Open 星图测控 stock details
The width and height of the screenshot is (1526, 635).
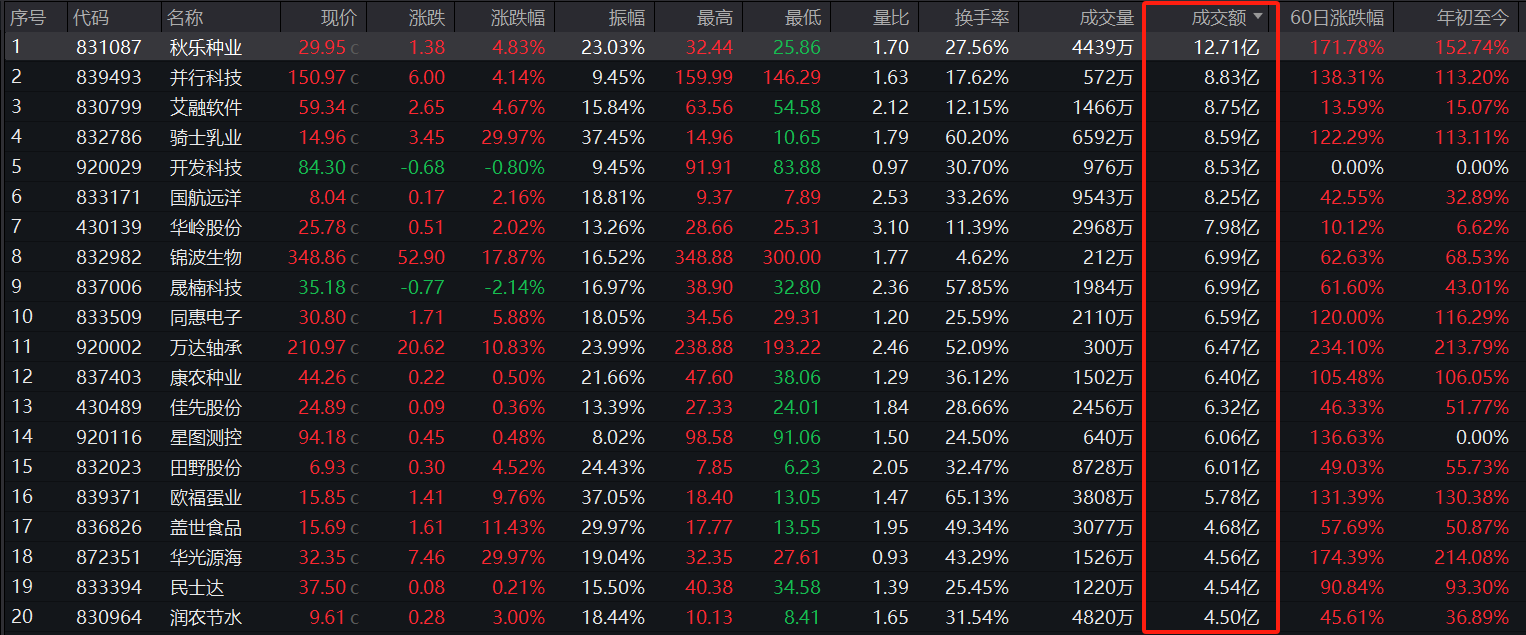205,437
